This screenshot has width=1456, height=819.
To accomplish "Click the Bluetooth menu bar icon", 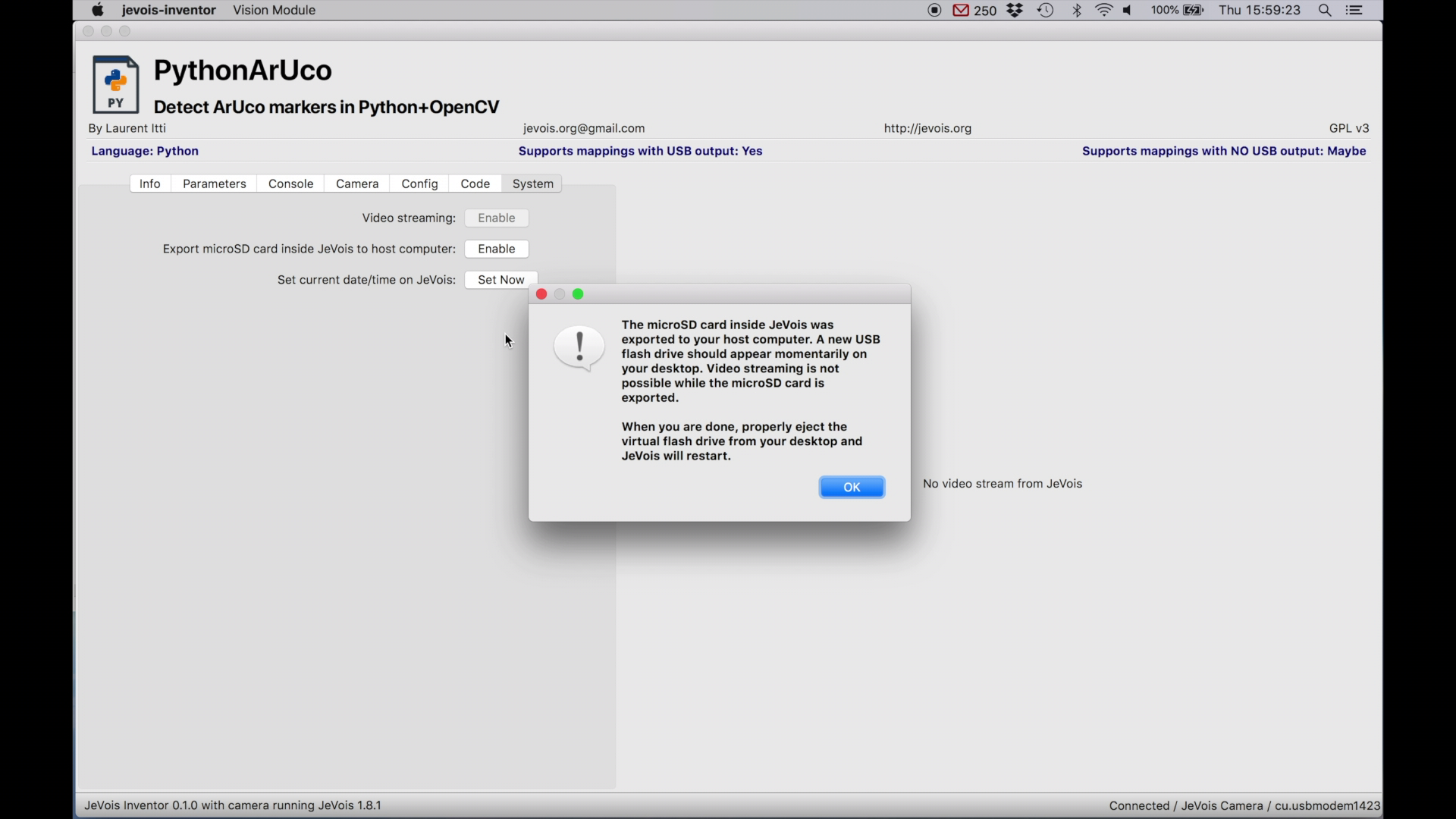I will (x=1078, y=11).
